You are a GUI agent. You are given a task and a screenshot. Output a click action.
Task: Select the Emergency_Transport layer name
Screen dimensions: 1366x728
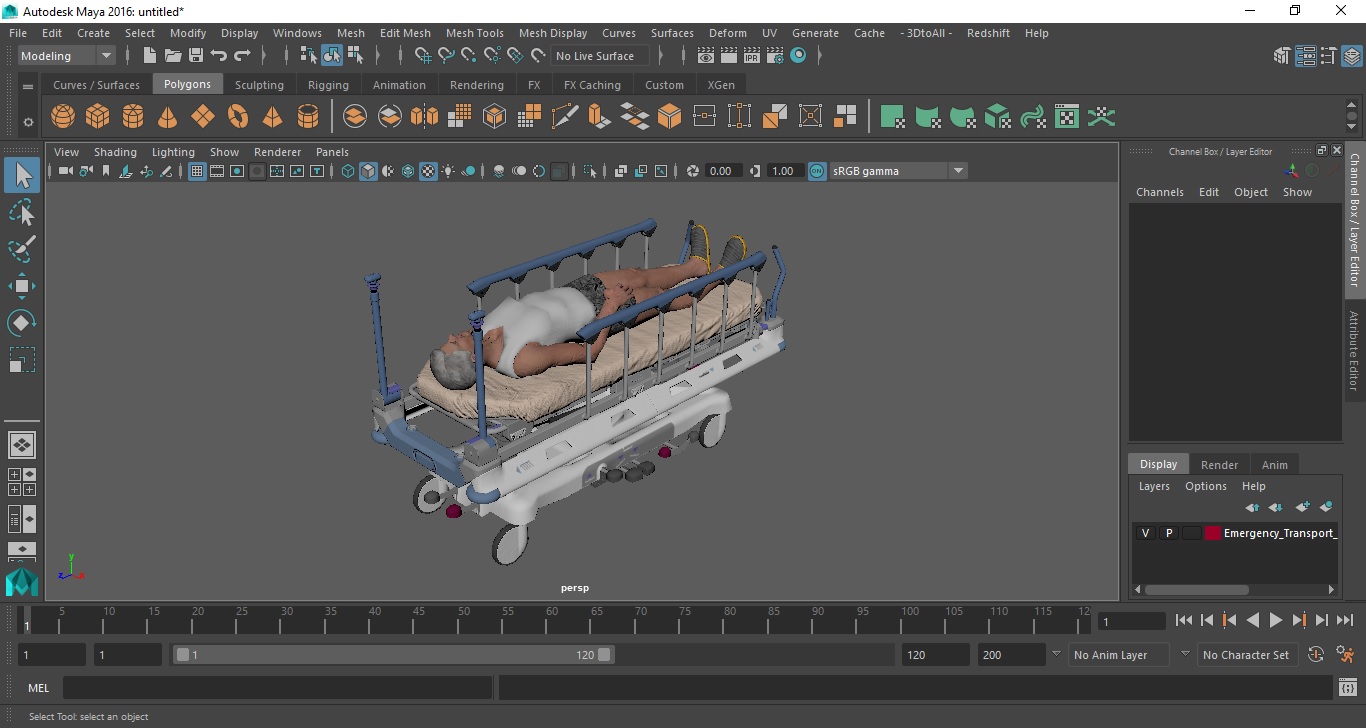(1280, 533)
